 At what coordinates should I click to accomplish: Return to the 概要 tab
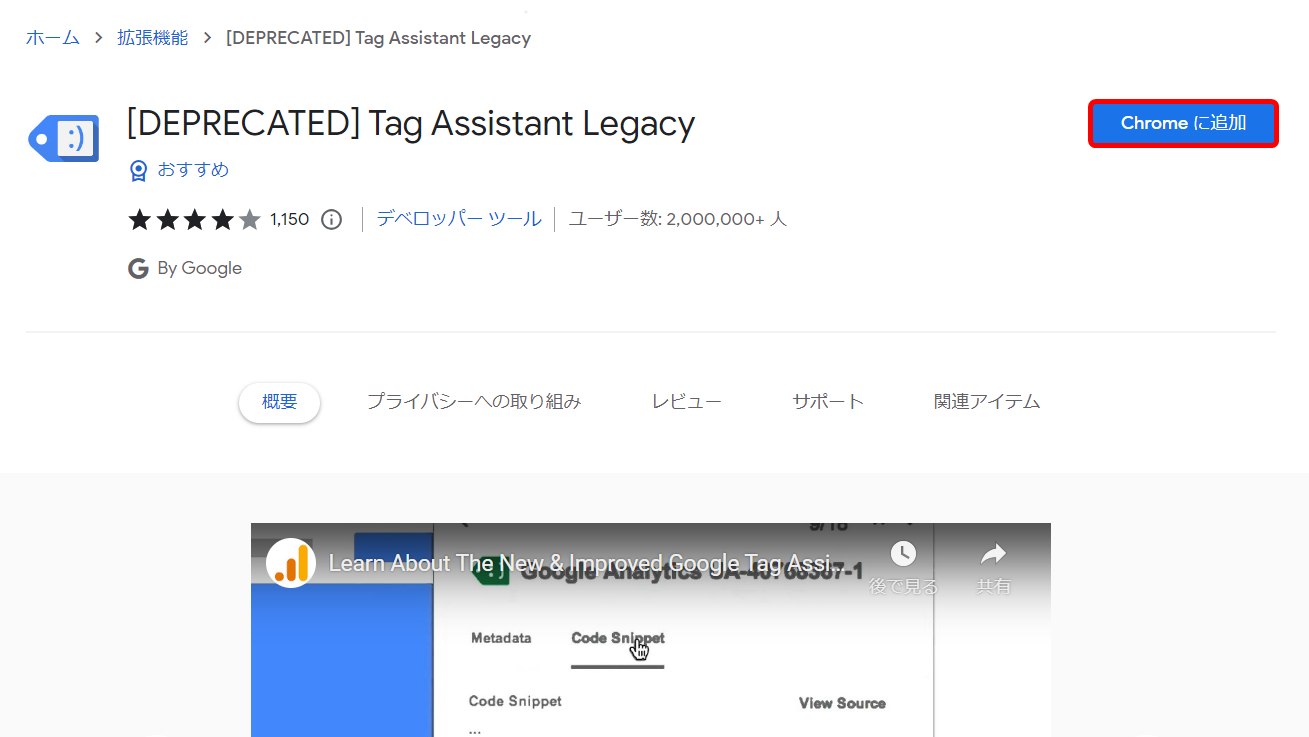[x=279, y=400]
